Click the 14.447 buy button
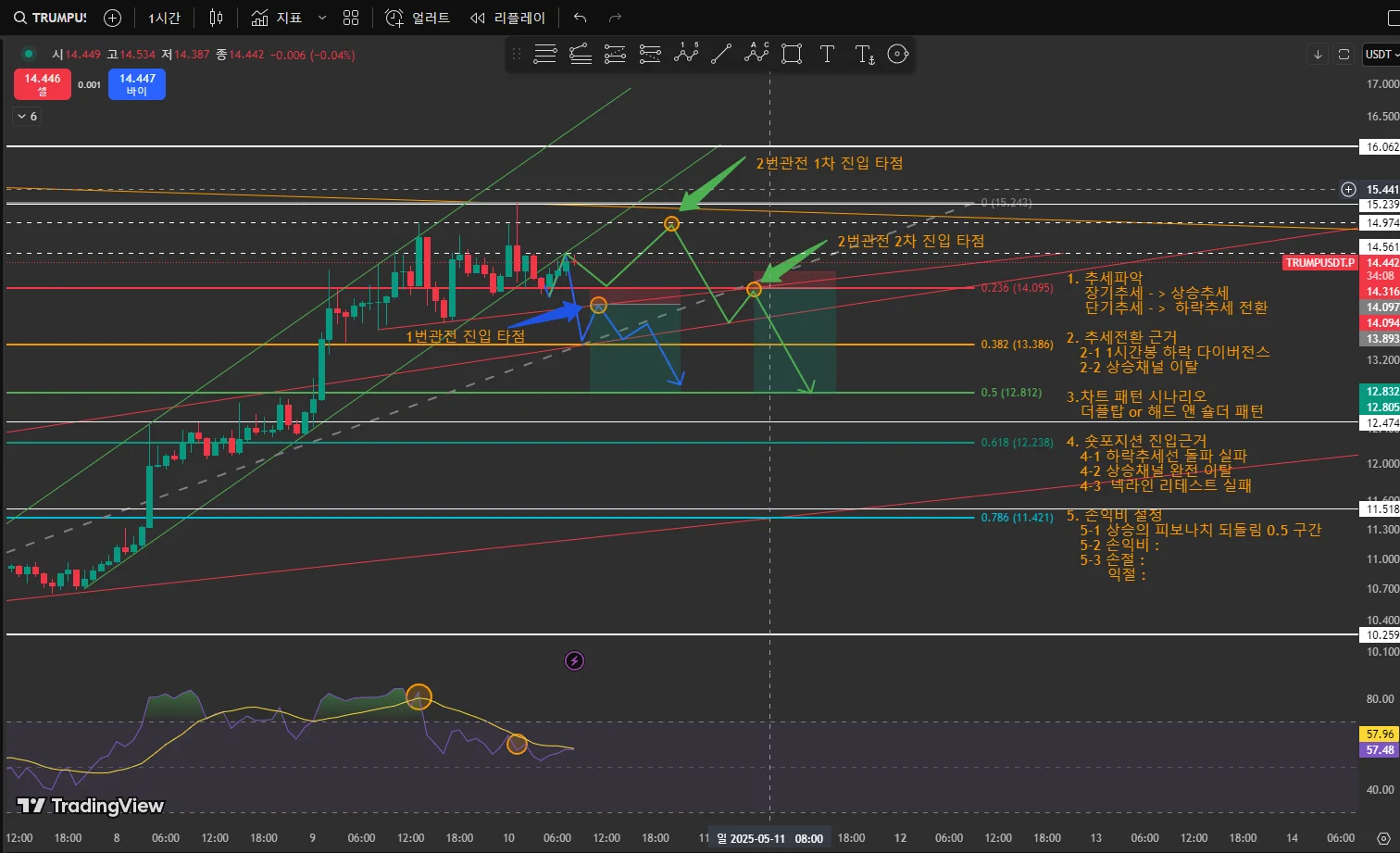1400x853 pixels. click(137, 84)
